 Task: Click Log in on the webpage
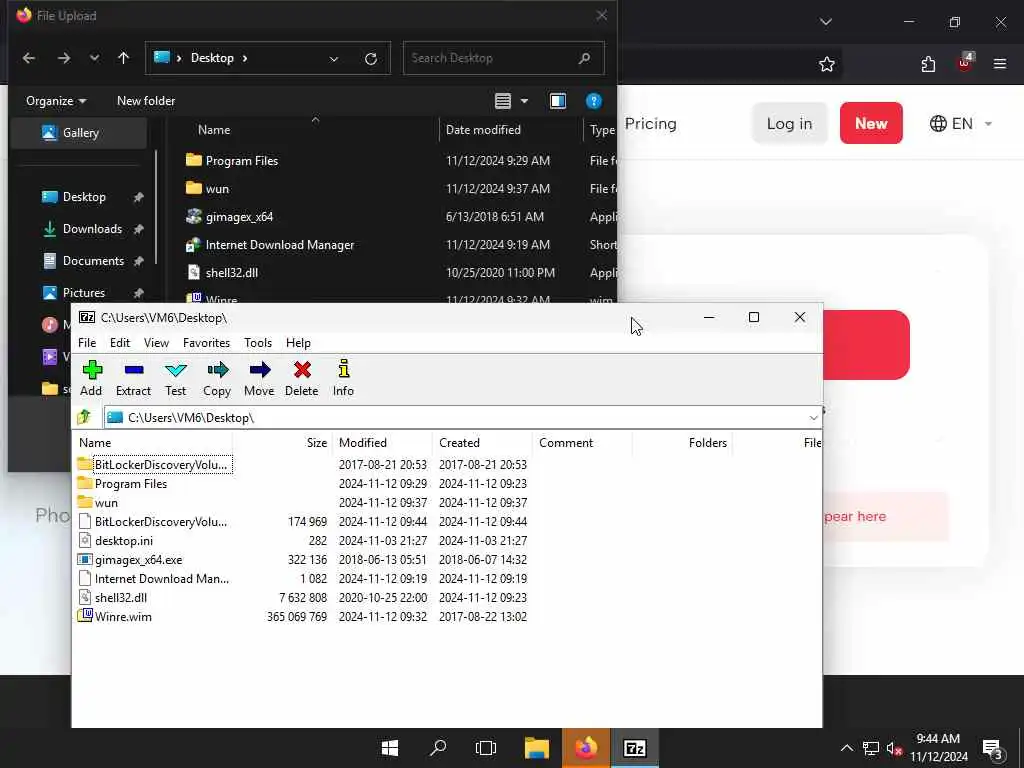click(x=790, y=123)
